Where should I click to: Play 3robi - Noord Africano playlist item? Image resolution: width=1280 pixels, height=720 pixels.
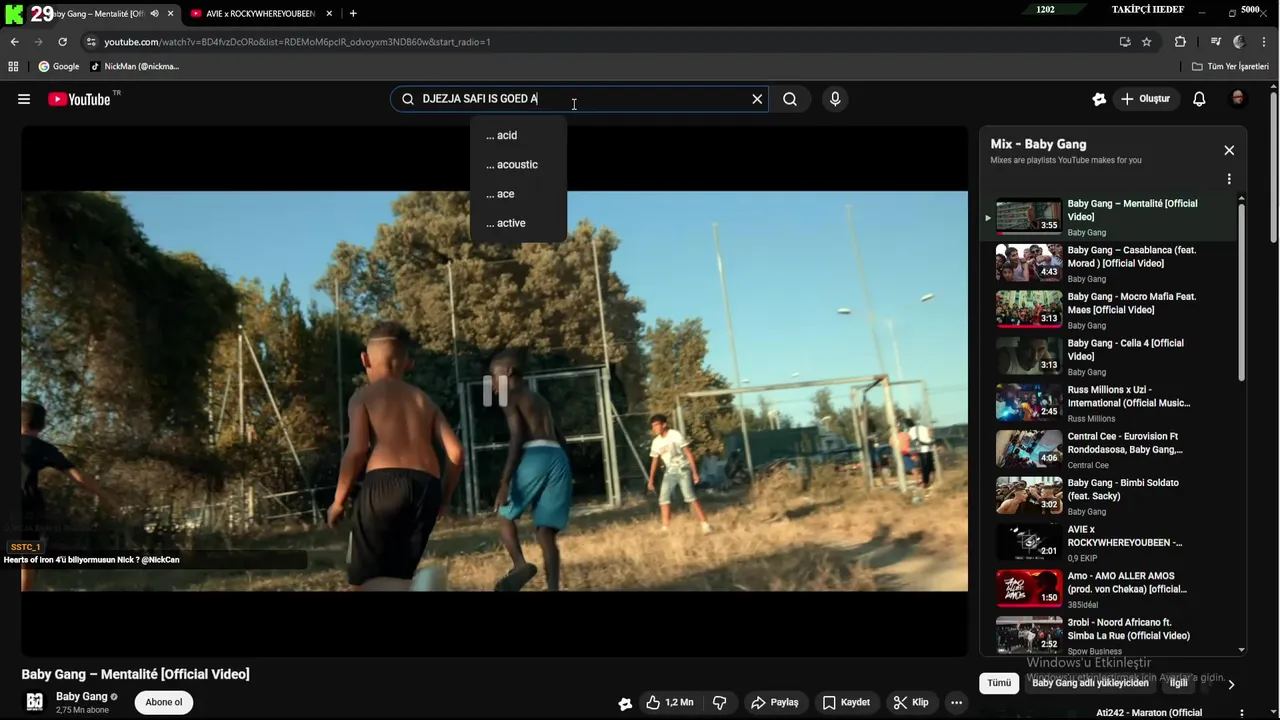pos(1108,635)
